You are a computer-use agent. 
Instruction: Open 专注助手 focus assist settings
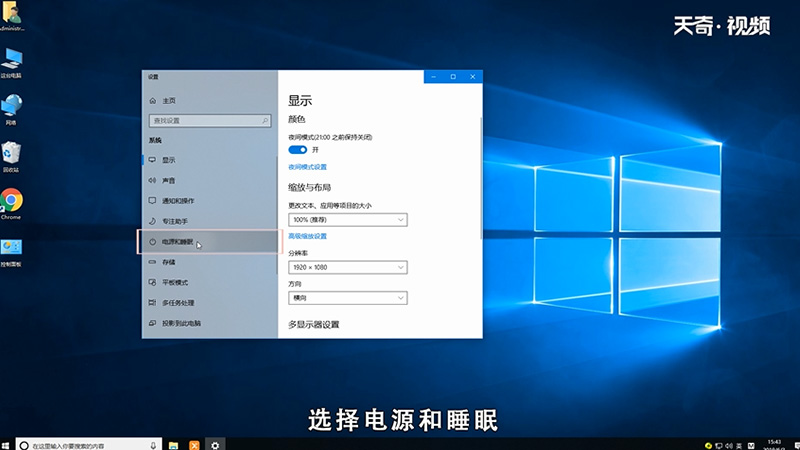pyautogui.click(x=210, y=221)
